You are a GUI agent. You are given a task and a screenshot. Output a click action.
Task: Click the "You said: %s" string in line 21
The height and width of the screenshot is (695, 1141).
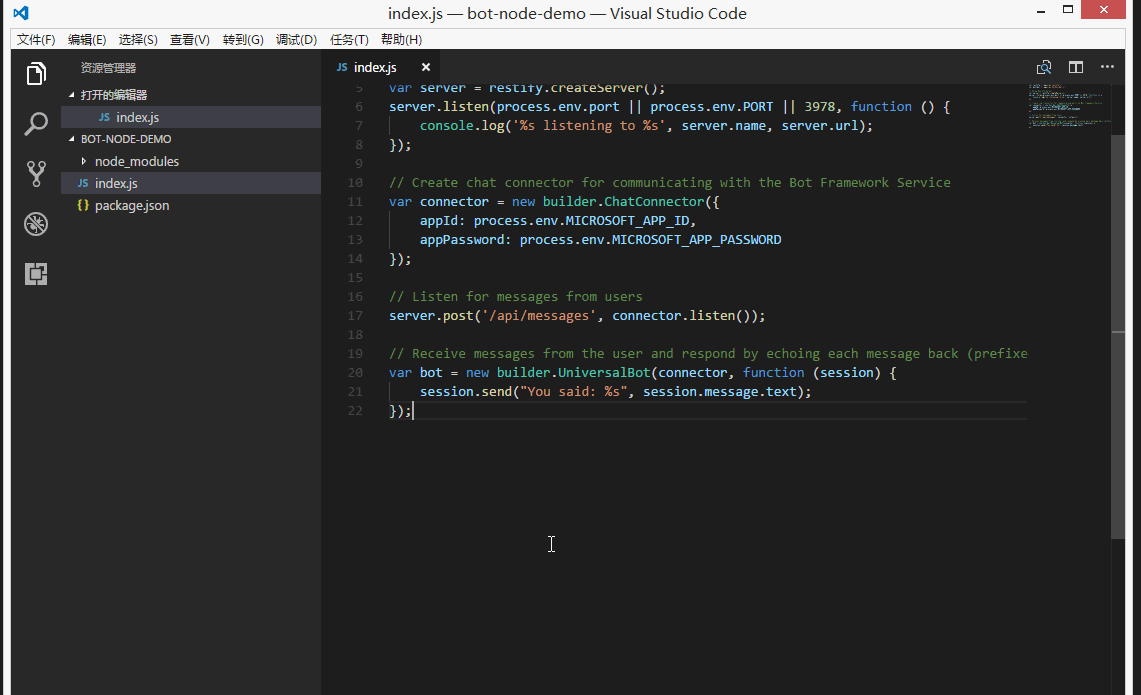tap(573, 391)
